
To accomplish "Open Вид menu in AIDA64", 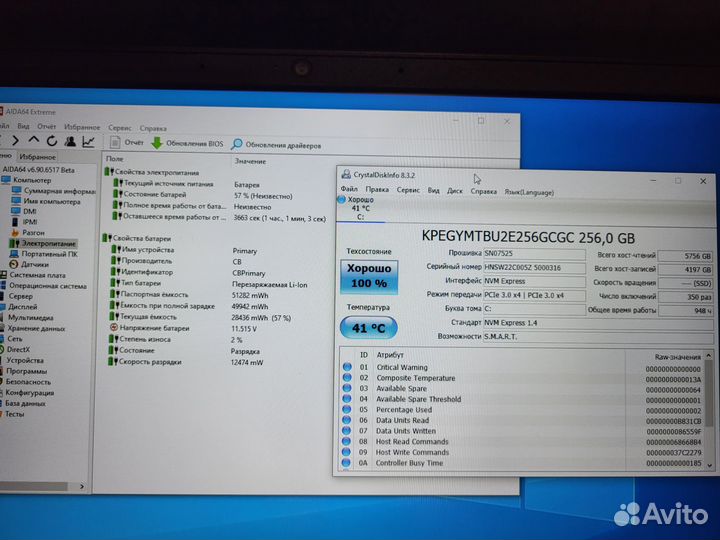I will 23,126.
